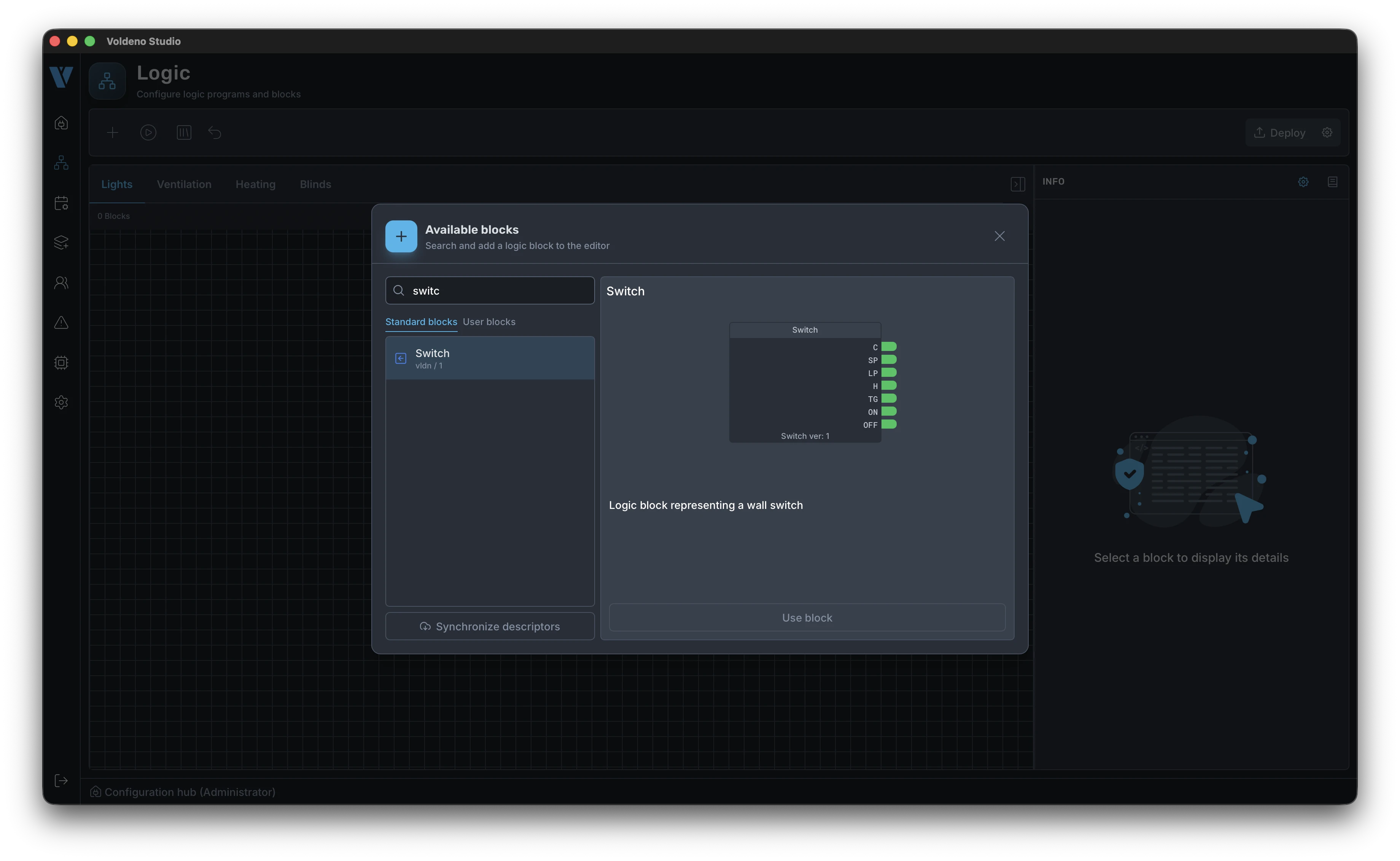1400x861 pixels.
Task: Open the calendar schedule sidebar icon
Action: 61,203
